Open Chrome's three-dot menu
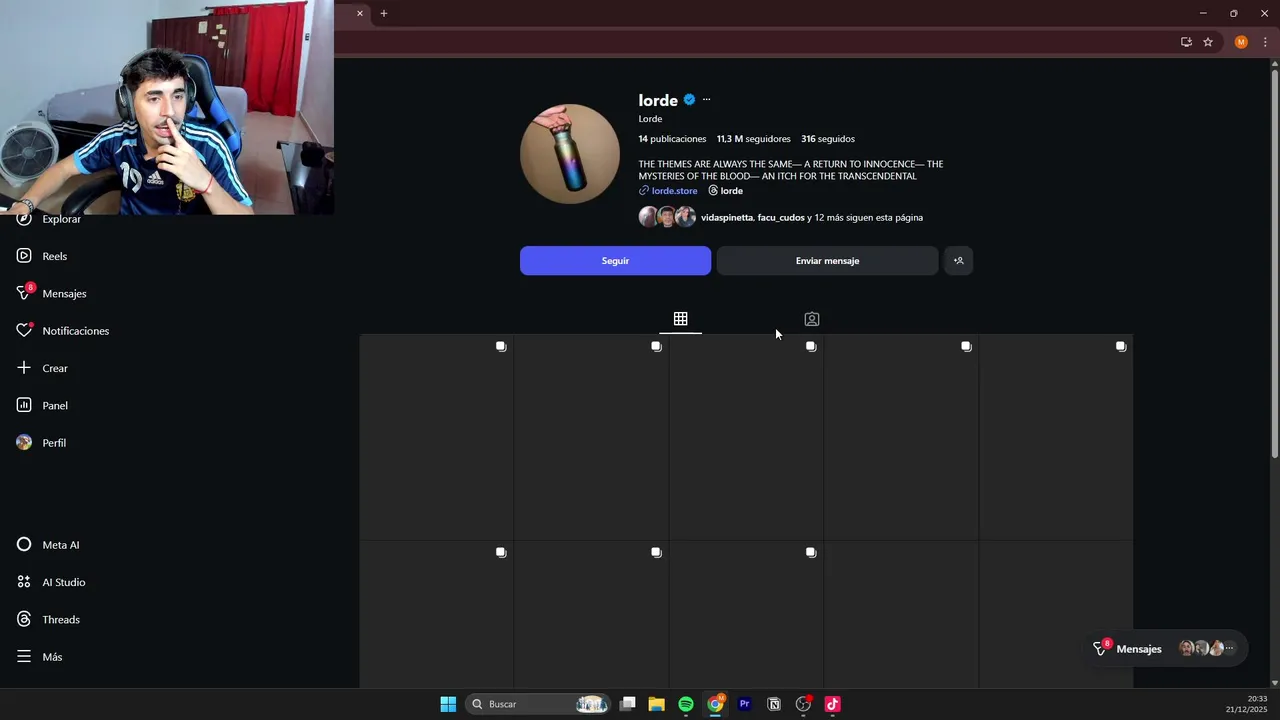This screenshot has width=1280, height=720. (1264, 42)
